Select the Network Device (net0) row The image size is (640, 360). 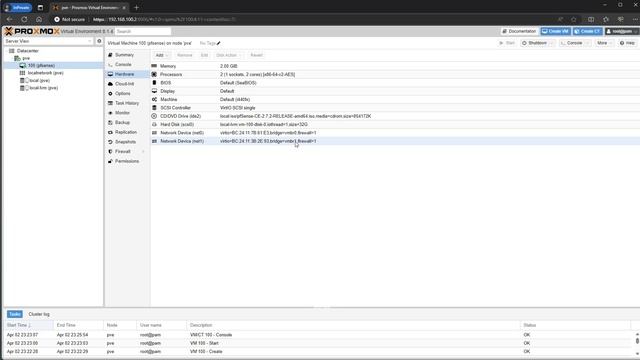[395, 133]
